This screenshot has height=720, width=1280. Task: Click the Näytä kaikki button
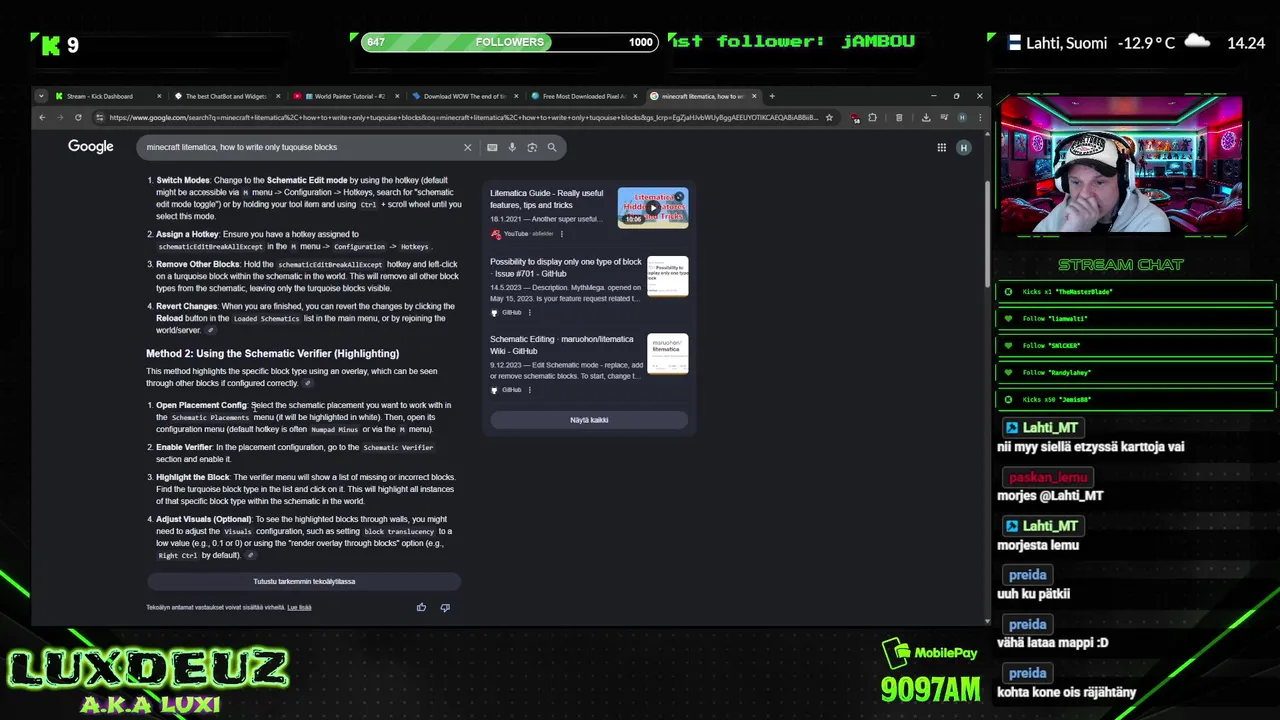click(x=589, y=420)
